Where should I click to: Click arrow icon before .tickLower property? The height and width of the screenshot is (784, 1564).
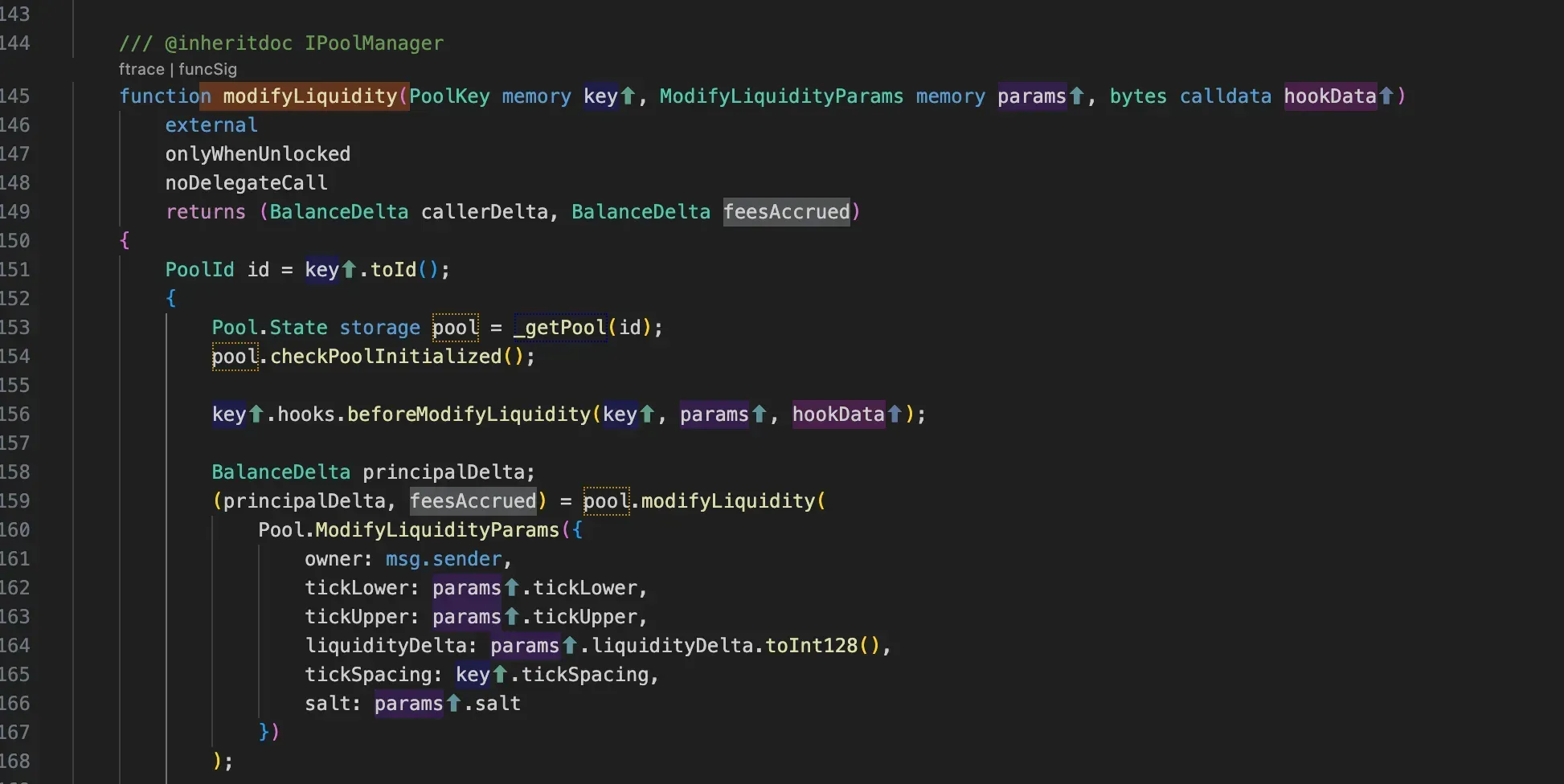pos(511,588)
